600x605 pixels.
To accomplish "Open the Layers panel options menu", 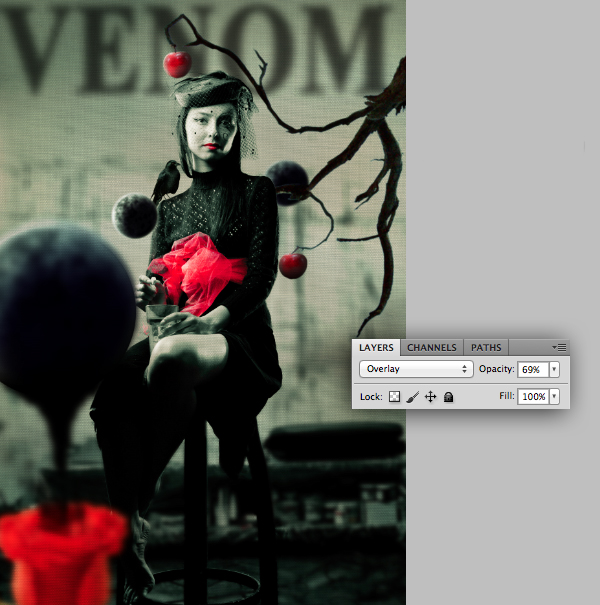I will (559, 348).
